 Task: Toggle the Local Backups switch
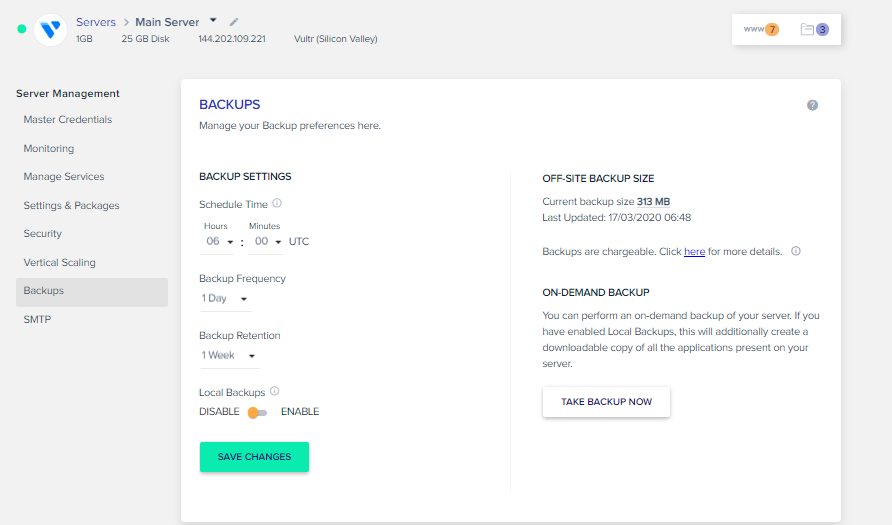coord(258,412)
